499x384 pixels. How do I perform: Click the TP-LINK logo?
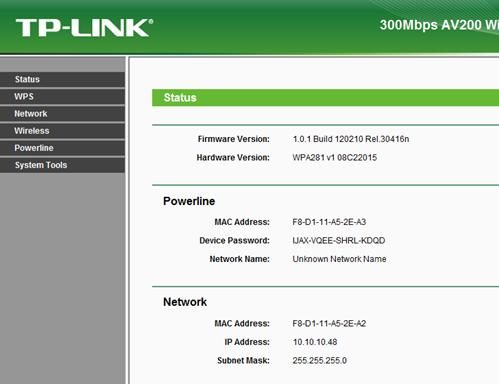(84, 28)
